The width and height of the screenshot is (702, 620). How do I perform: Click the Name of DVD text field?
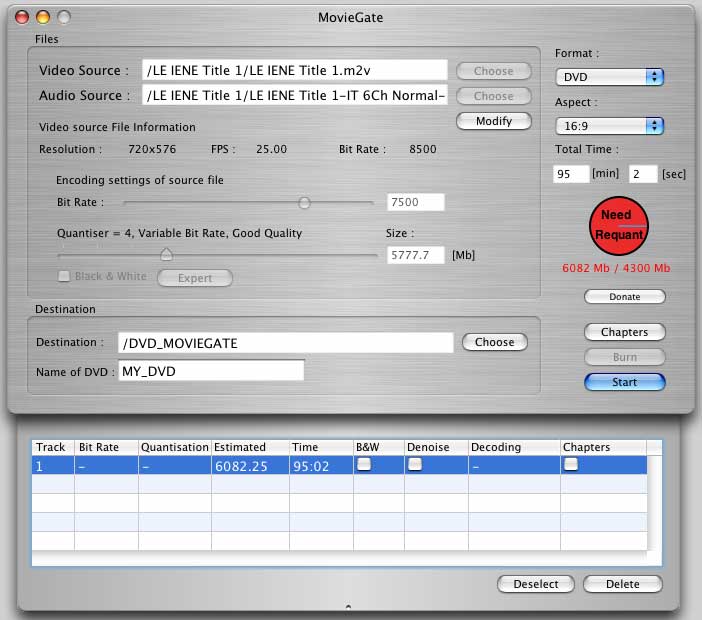click(x=210, y=371)
